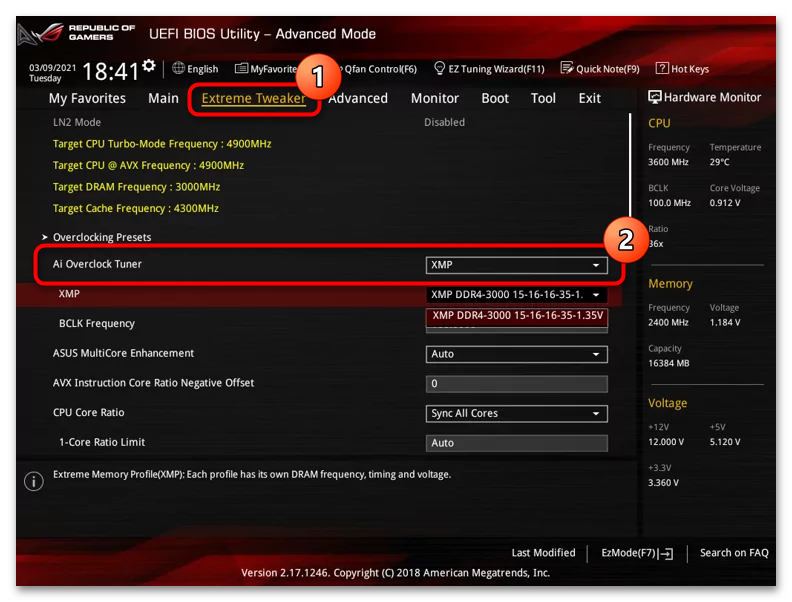The width and height of the screenshot is (792, 602).
Task: Open ASUS MultiCore Enhancement dropdown
Action: click(x=516, y=354)
